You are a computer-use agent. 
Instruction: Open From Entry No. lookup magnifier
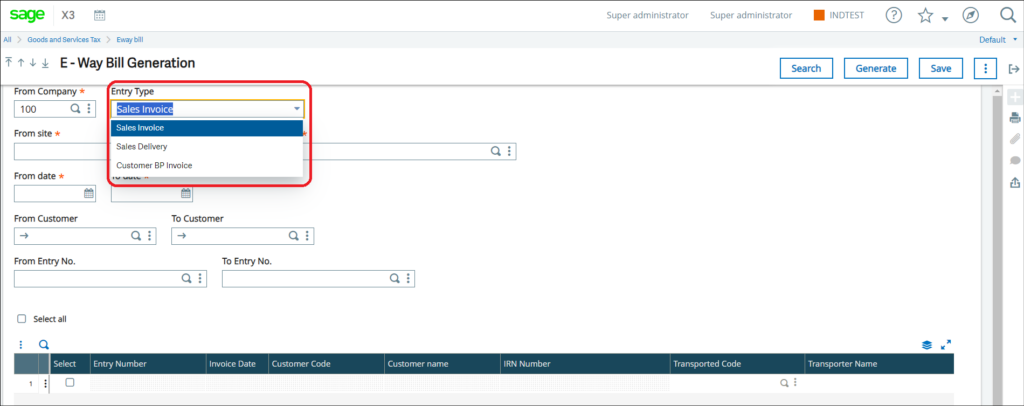point(186,278)
